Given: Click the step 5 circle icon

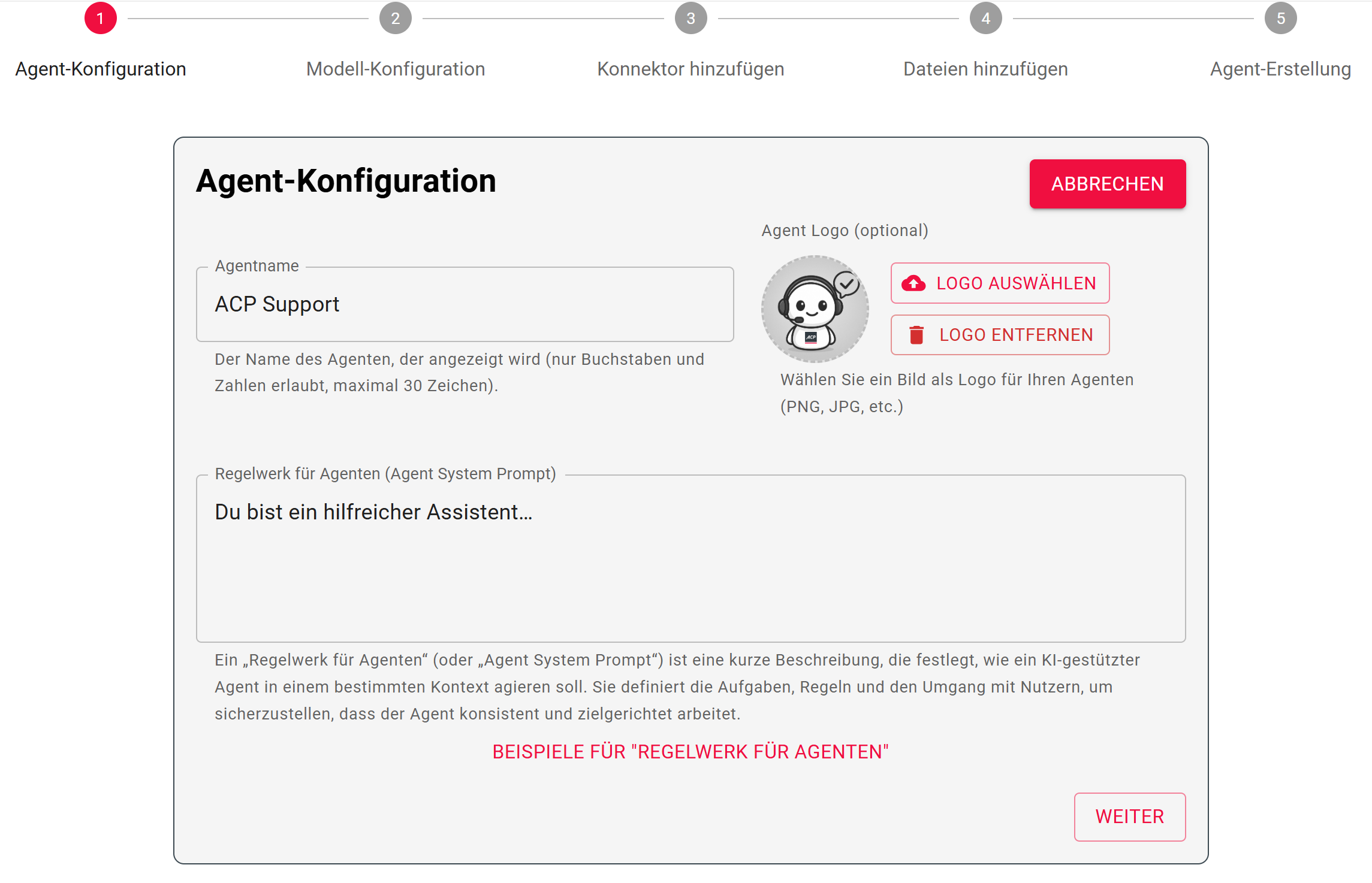Looking at the screenshot, I should point(1280,19).
